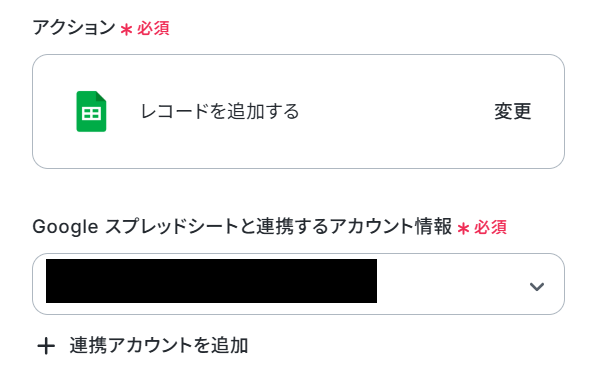599x380 pixels.
Task: Click the blacked-out account name
Action: (x=211, y=281)
